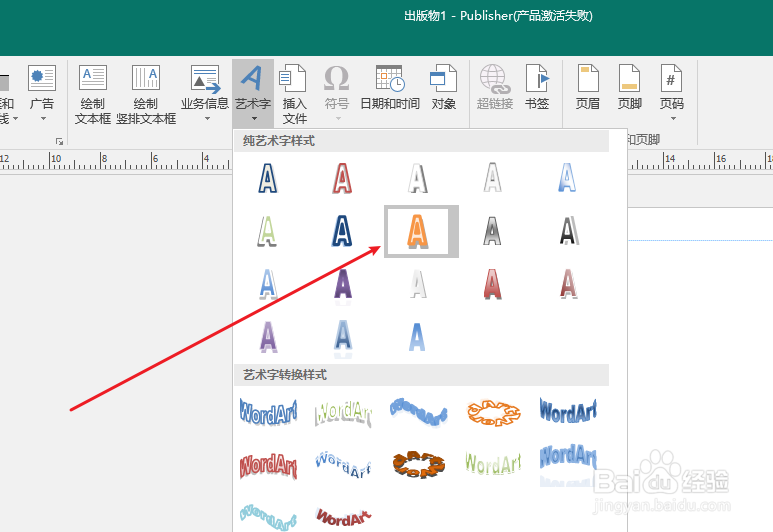Select the green outlined WordArt transform style

tap(343, 413)
